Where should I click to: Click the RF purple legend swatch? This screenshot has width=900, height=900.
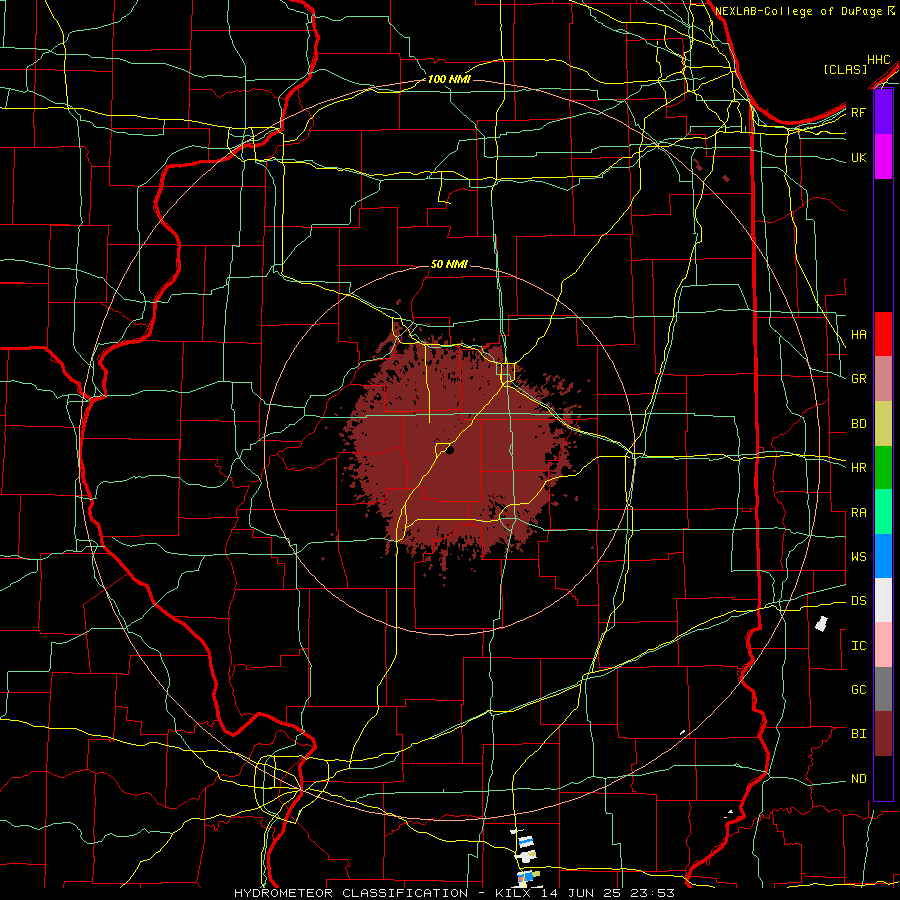pos(883,112)
